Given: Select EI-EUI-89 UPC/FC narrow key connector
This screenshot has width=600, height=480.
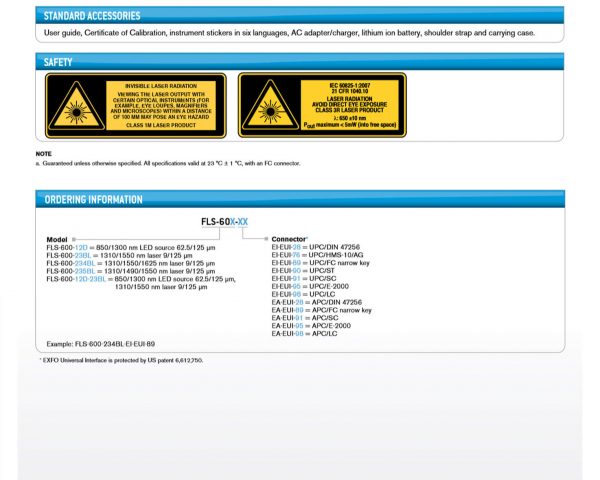Looking at the screenshot, I should pos(321,263).
